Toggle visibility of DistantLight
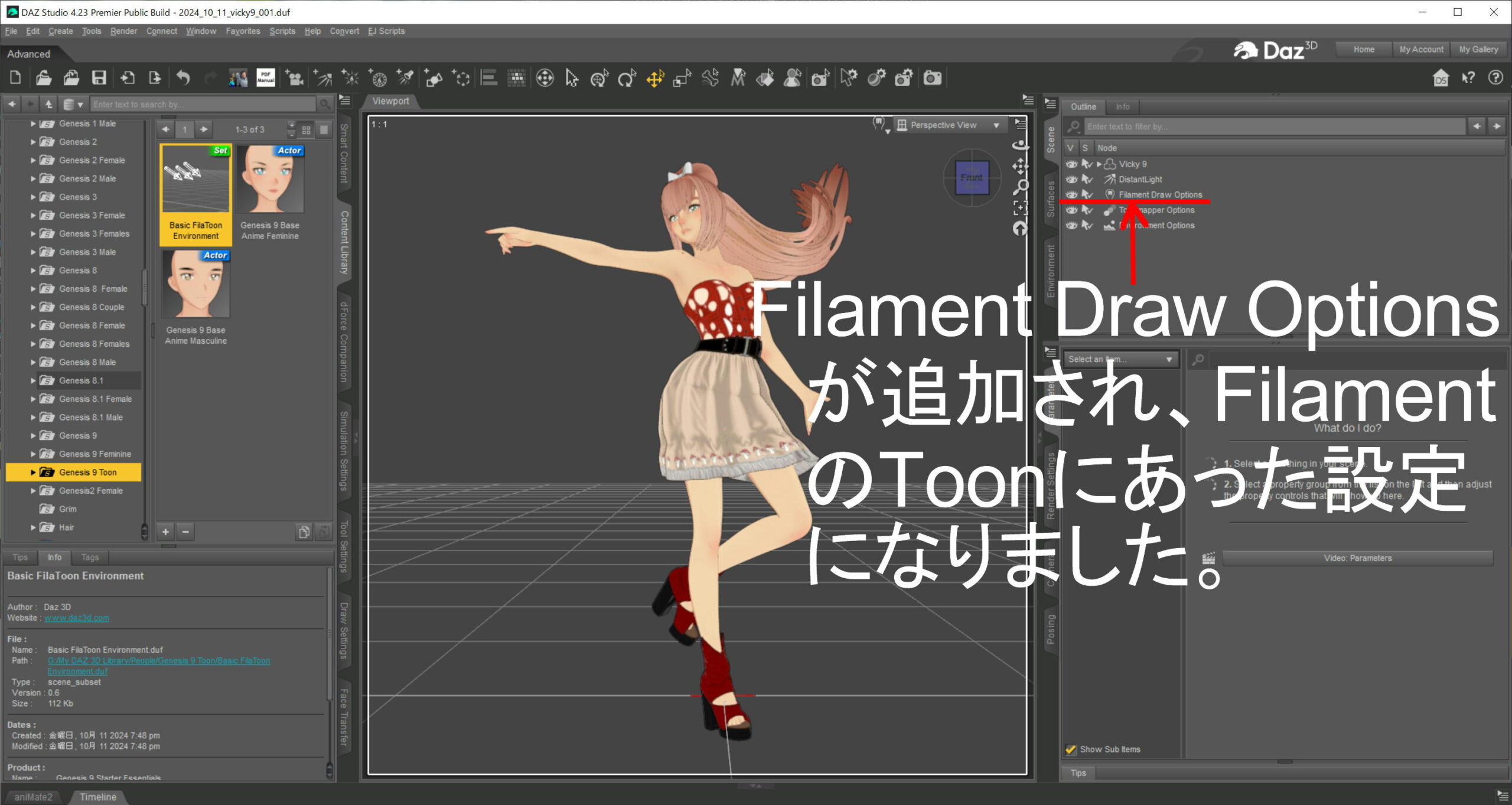 click(x=1071, y=180)
